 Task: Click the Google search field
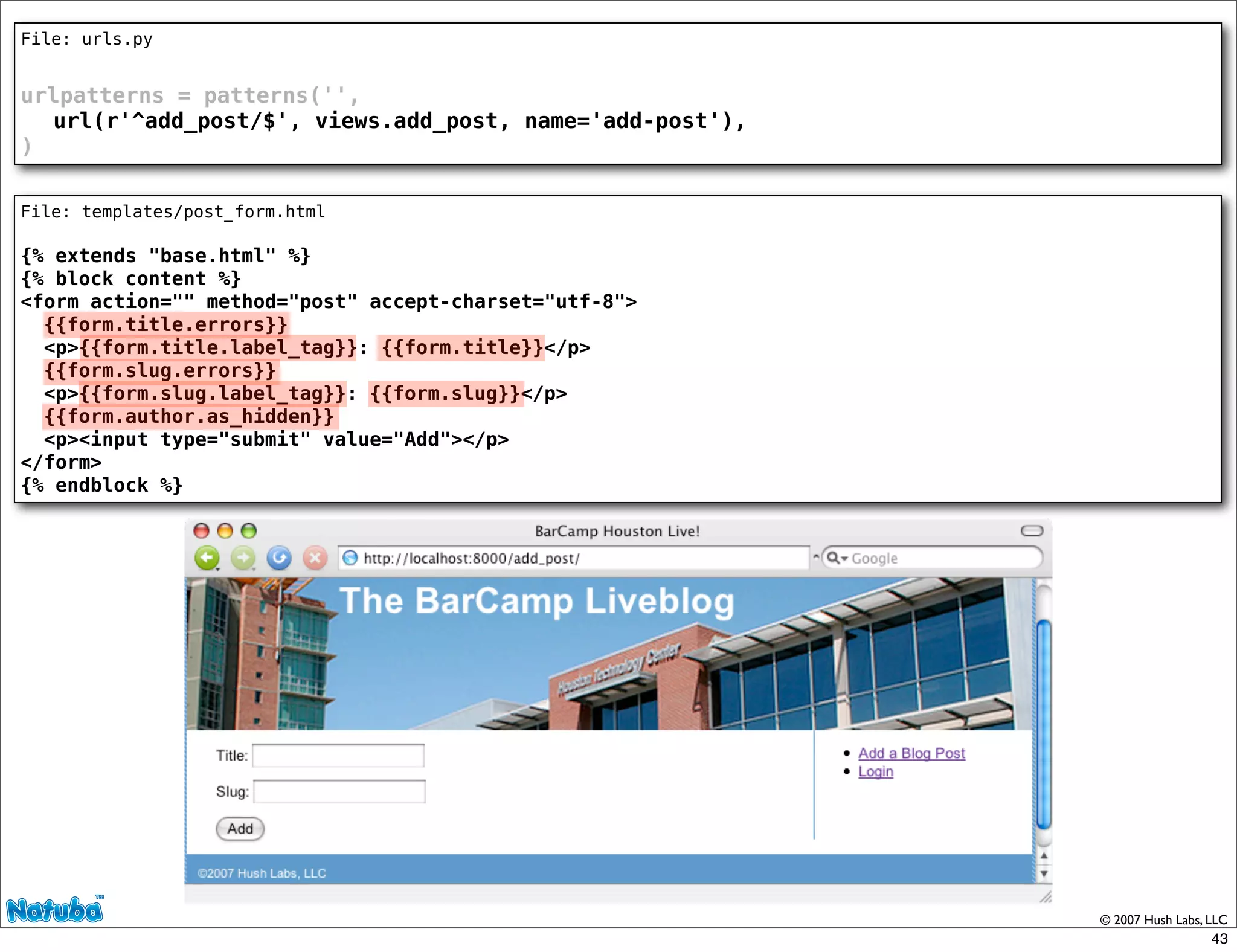(x=933, y=558)
